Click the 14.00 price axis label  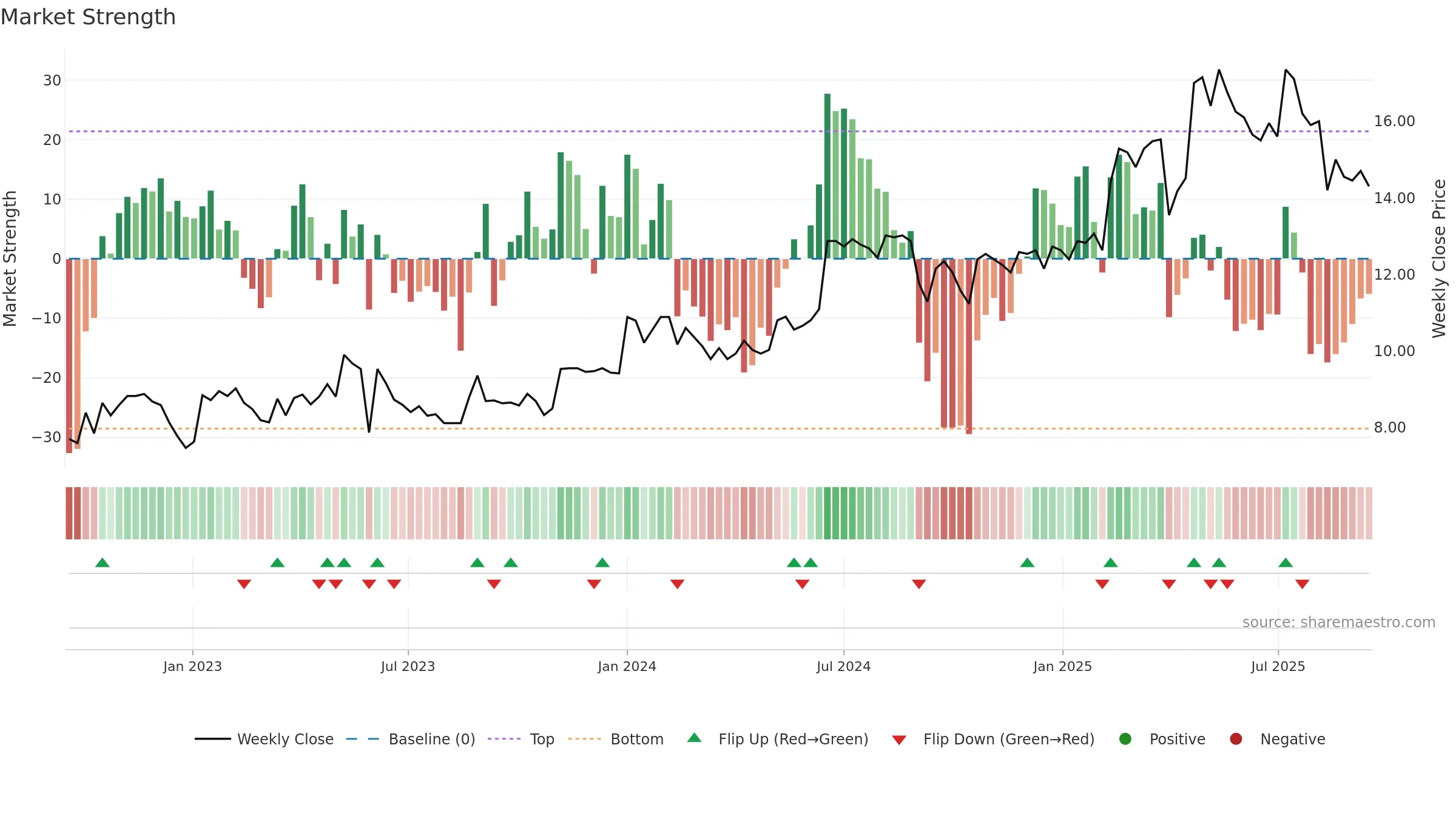[1394, 198]
